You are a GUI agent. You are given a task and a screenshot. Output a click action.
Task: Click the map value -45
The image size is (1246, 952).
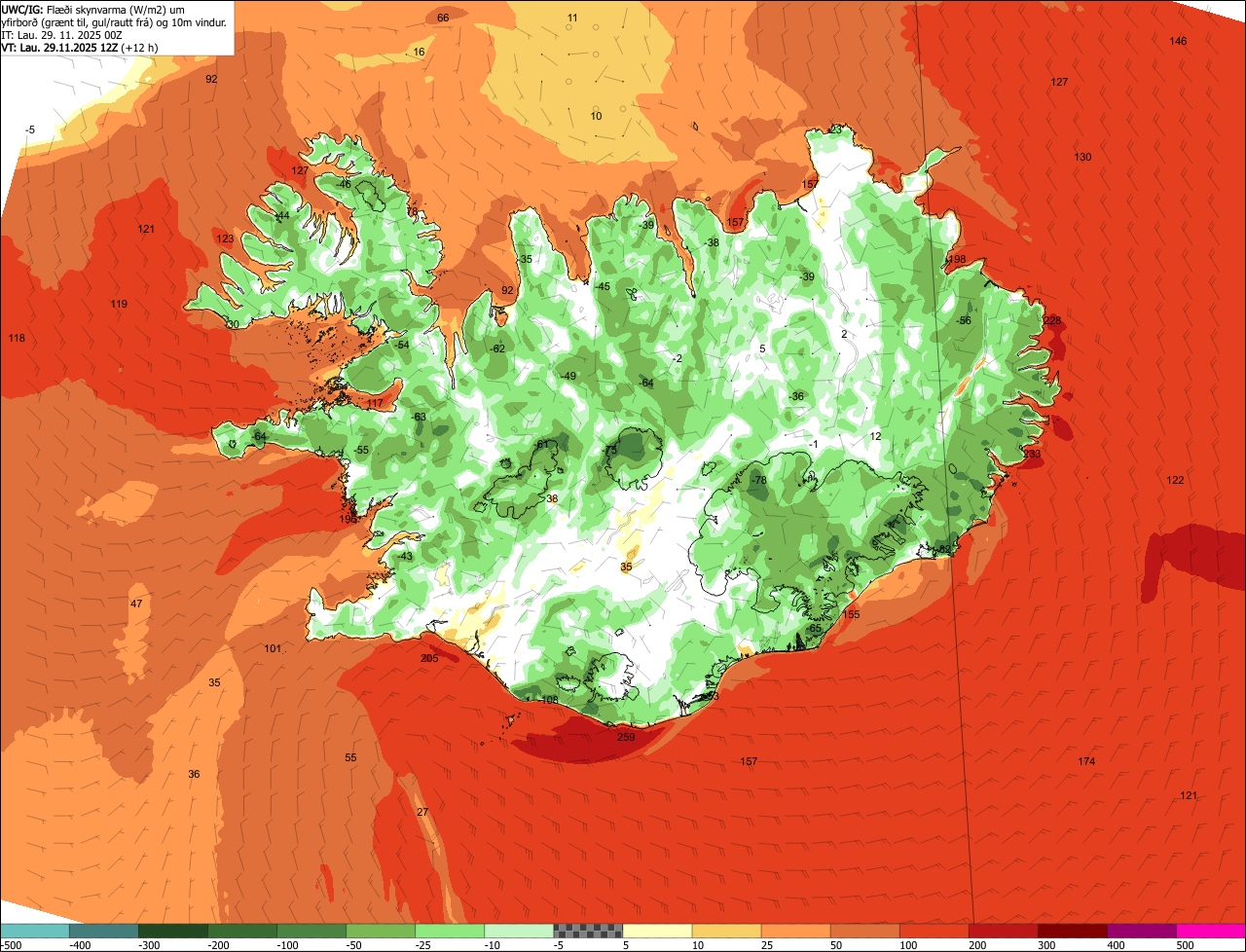pyautogui.click(x=602, y=286)
